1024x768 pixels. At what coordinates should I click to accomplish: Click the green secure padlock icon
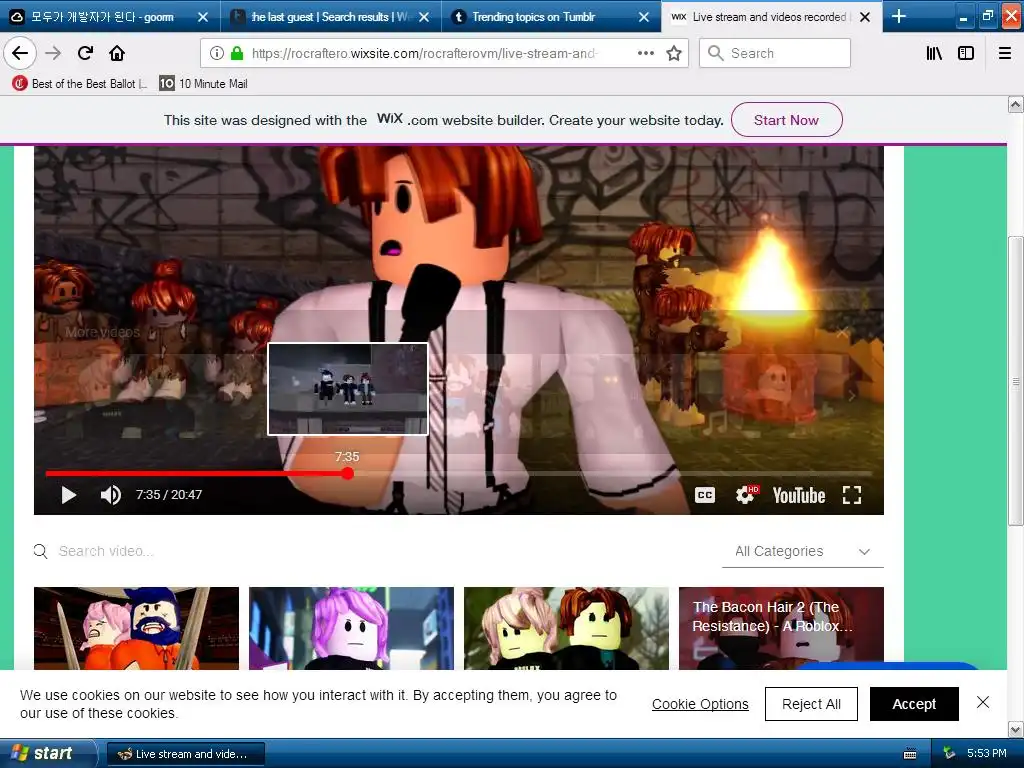pyautogui.click(x=237, y=54)
